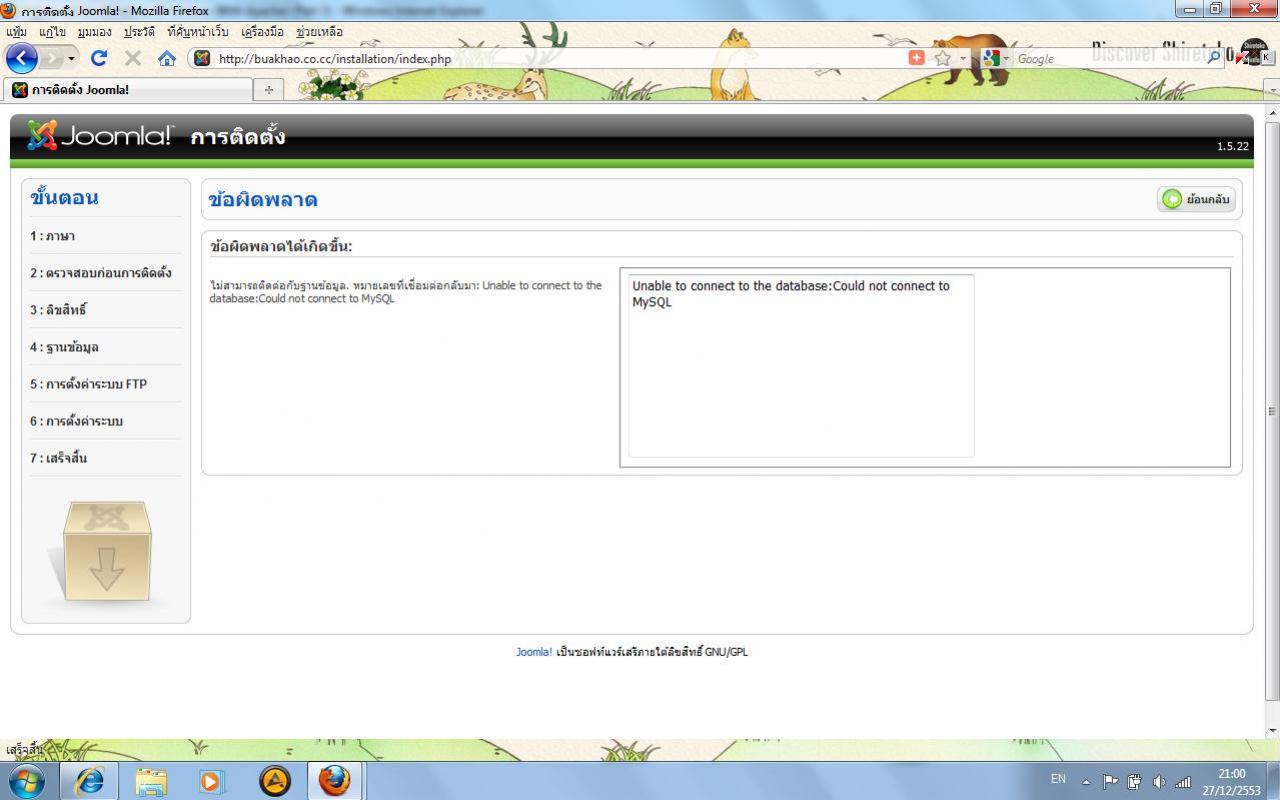1280x800 pixels.
Task: Open the แก้ไข (Edit) menu
Action: point(52,32)
